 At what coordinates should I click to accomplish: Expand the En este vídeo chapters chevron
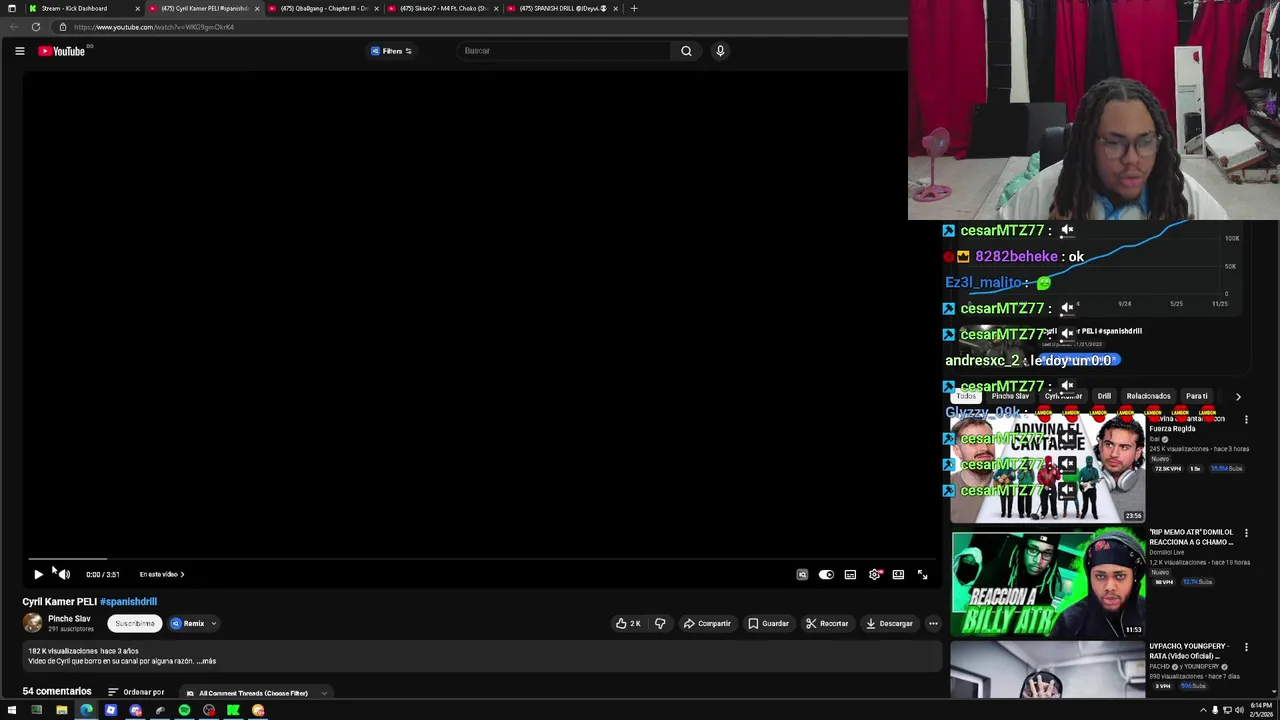coord(182,574)
